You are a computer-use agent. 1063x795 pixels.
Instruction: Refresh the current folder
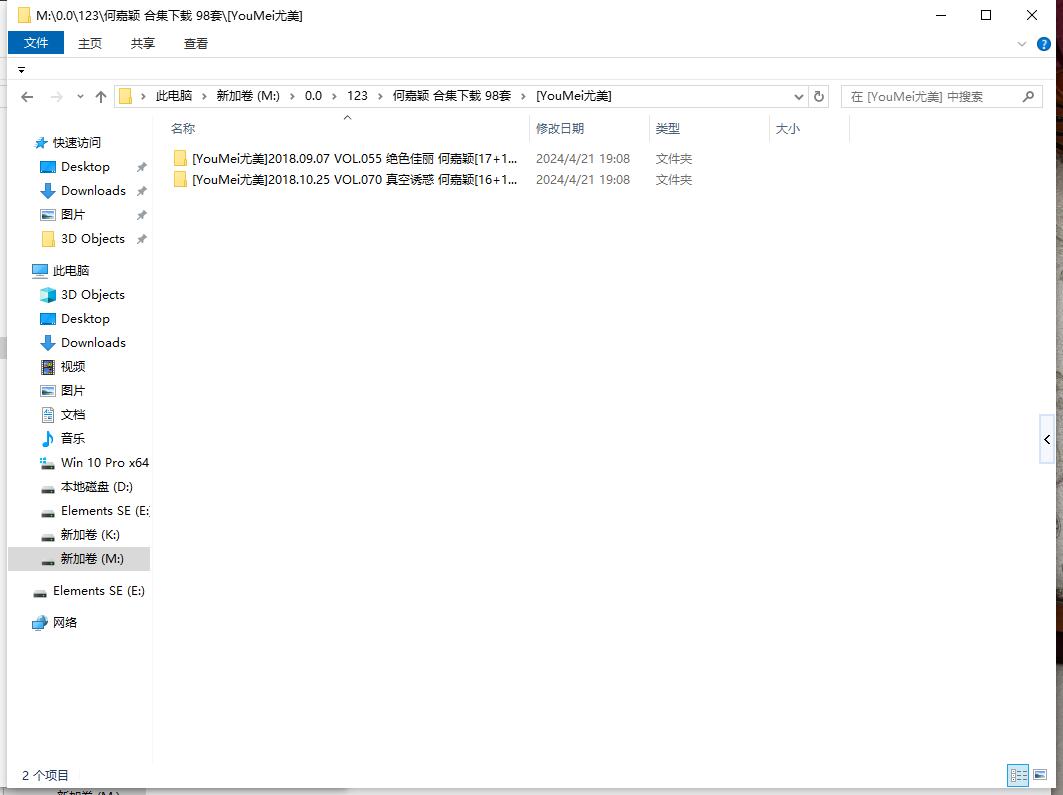point(819,97)
